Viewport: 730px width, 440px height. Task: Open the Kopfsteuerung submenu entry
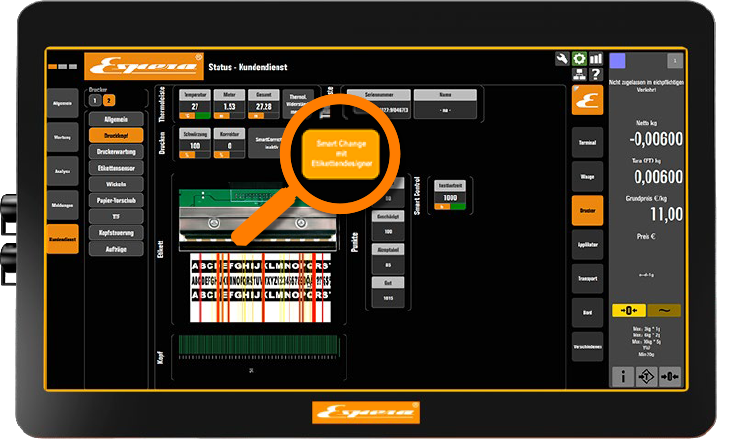116,233
